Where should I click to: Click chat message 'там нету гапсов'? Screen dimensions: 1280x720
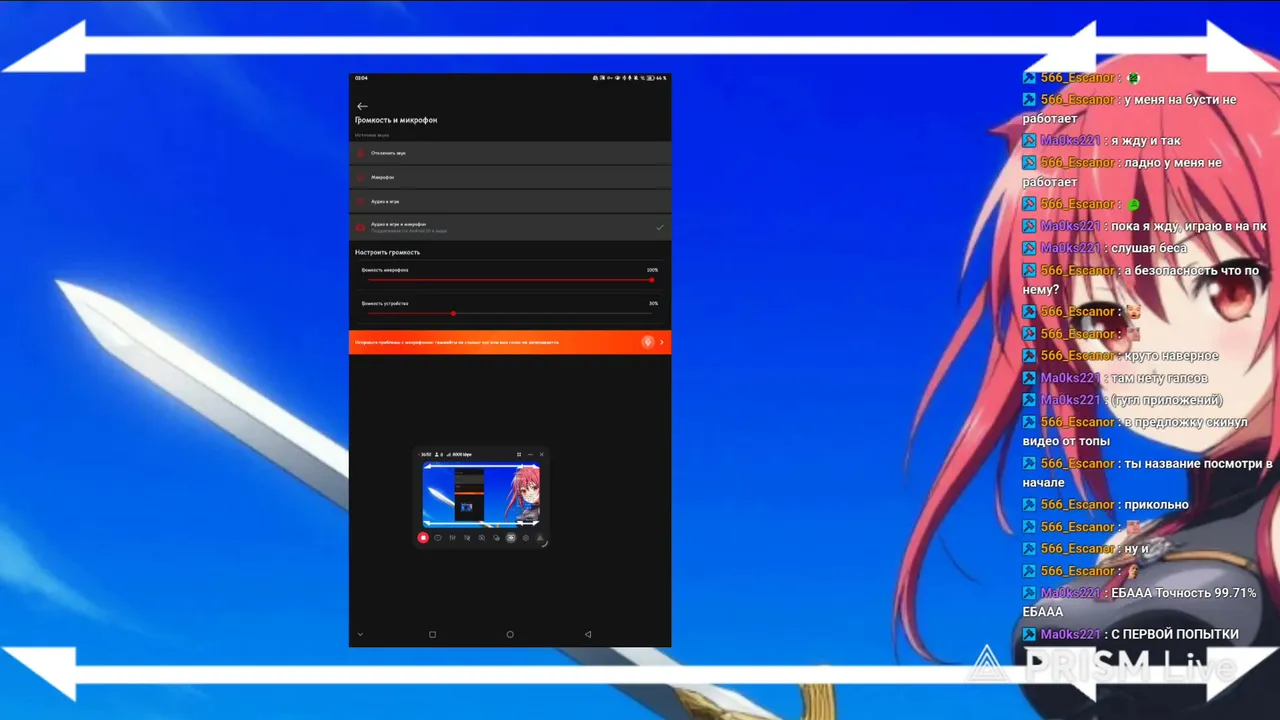point(1160,378)
